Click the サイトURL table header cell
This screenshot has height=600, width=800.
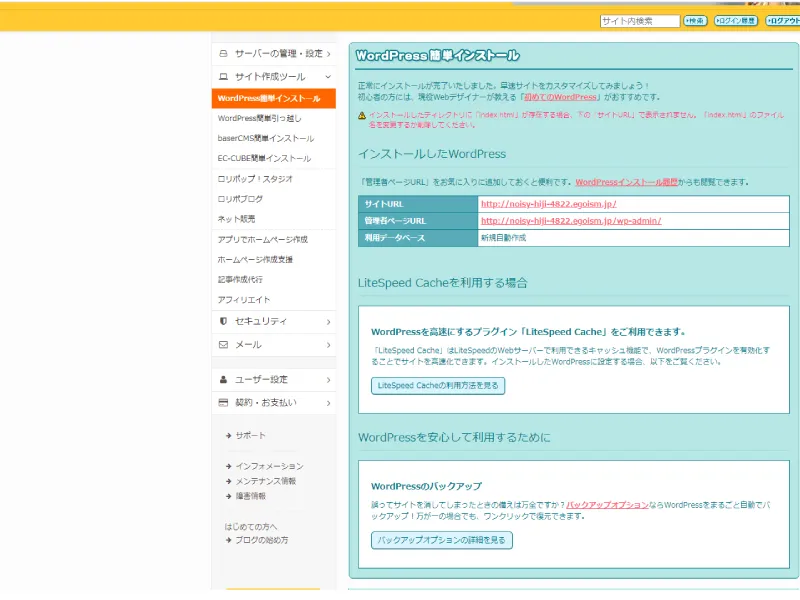[418, 204]
